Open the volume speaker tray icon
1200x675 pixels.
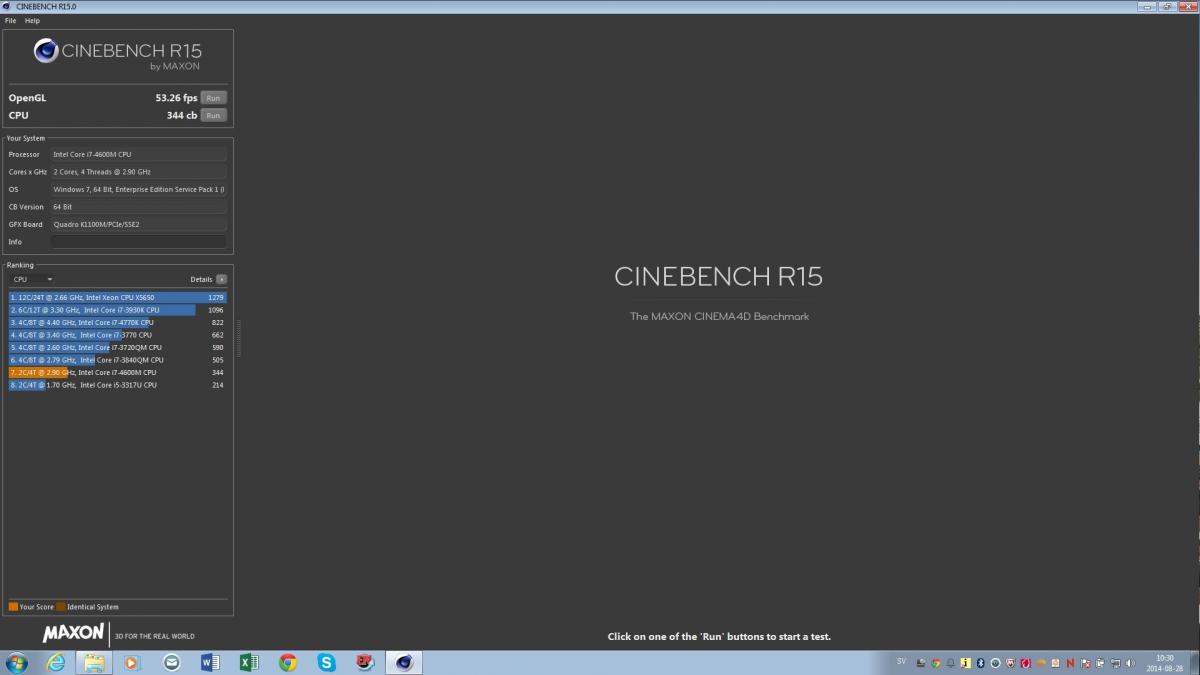click(x=1130, y=663)
